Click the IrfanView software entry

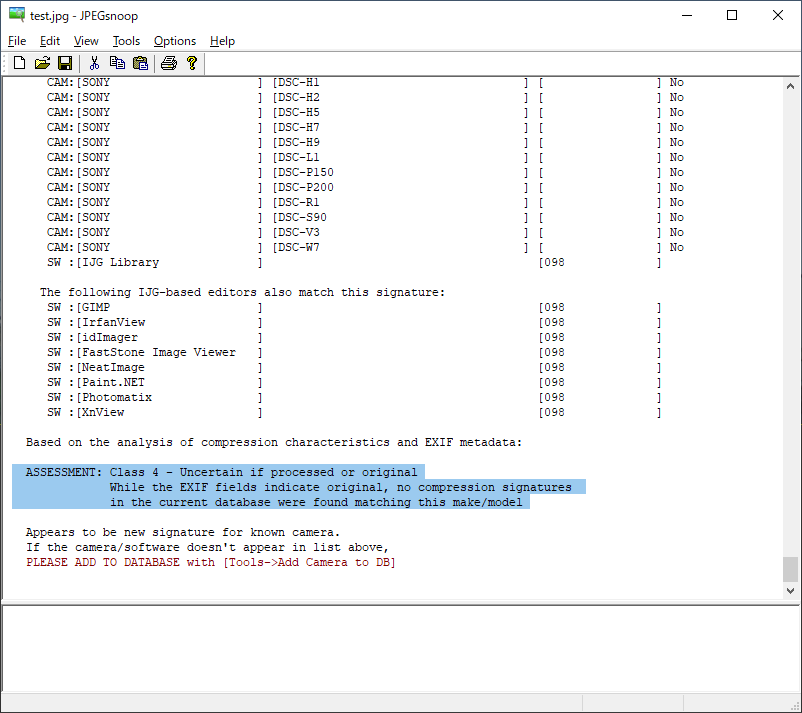point(354,322)
